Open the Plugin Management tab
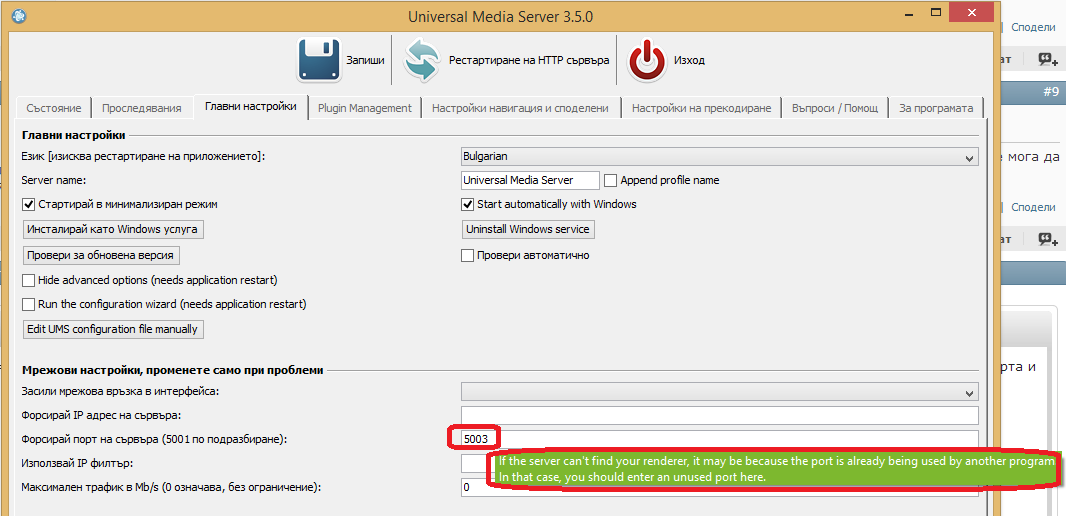Image resolution: width=1066 pixels, height=516 pixels. click(x=364, y=108)
